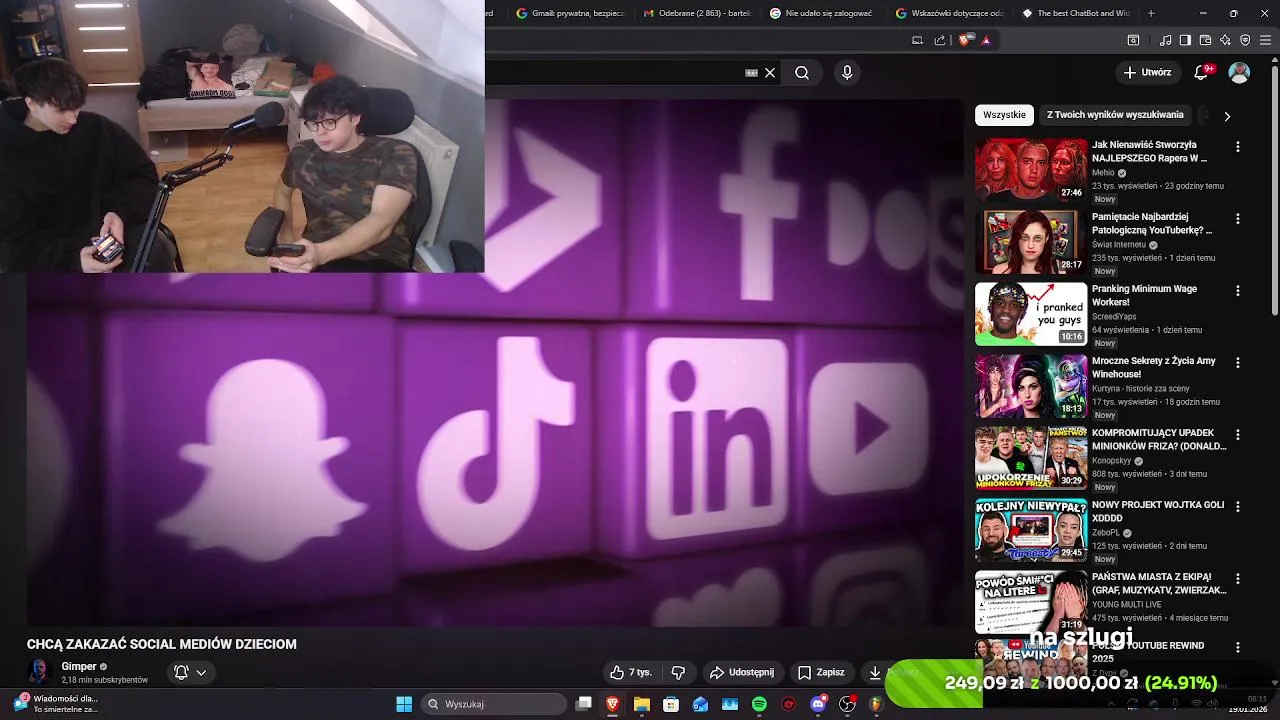Viewport: 1280px width, 720px height.
Task: Switch to Wskazówki dotyczące tab
Action: pos(948,13)
